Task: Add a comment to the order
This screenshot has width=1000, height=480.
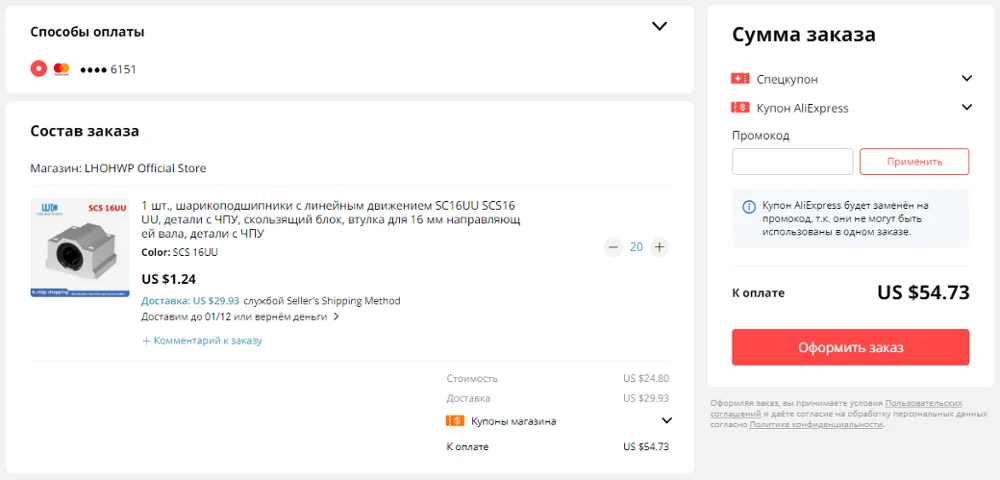Action: coord(202,341)
